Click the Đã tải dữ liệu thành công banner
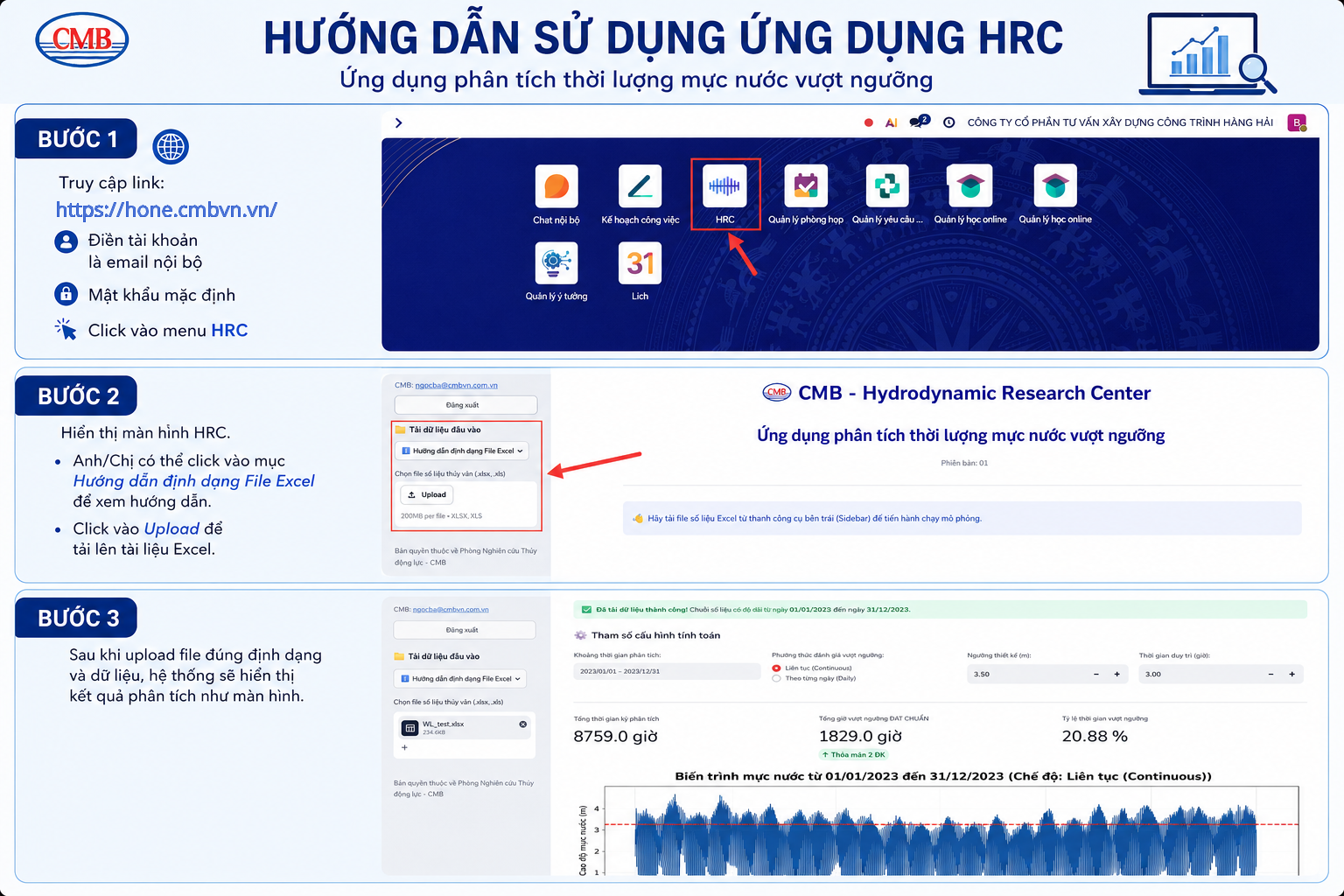The image size is (1344, 896). 940,609
